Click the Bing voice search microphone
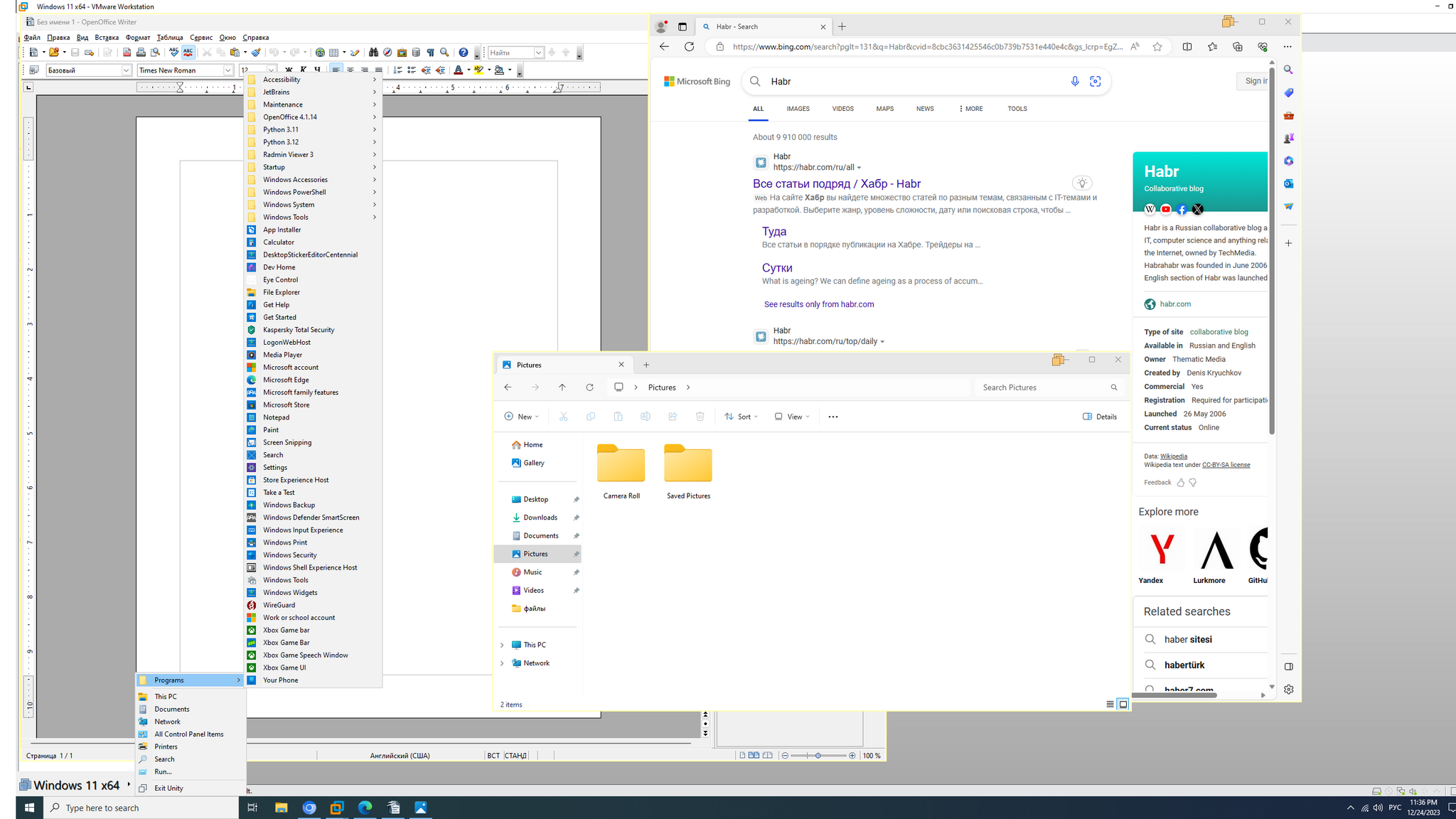The height and width of the screenshot is (819, 1456). 1075,82
